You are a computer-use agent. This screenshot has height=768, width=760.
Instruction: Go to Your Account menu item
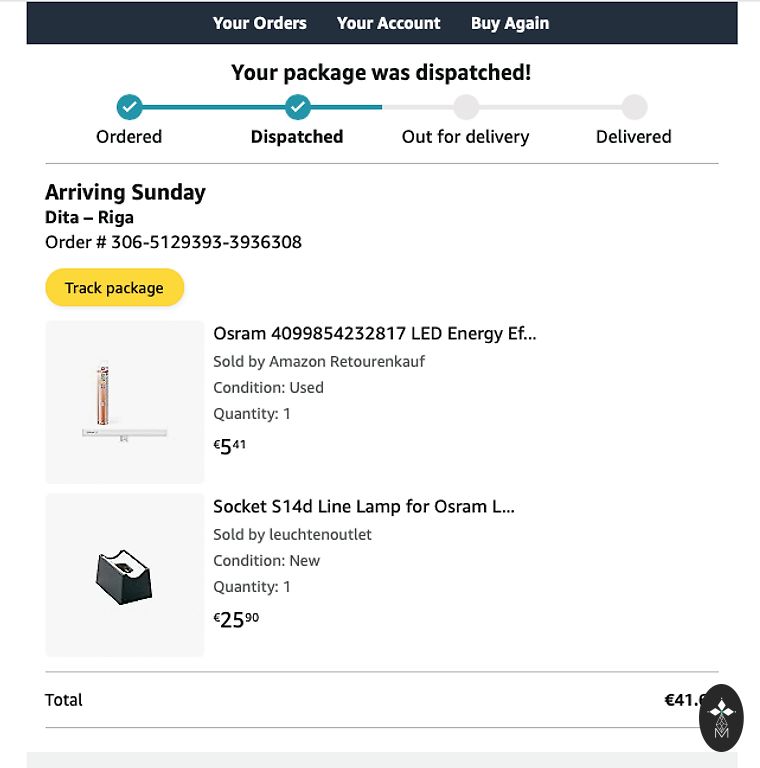(388, 23)
